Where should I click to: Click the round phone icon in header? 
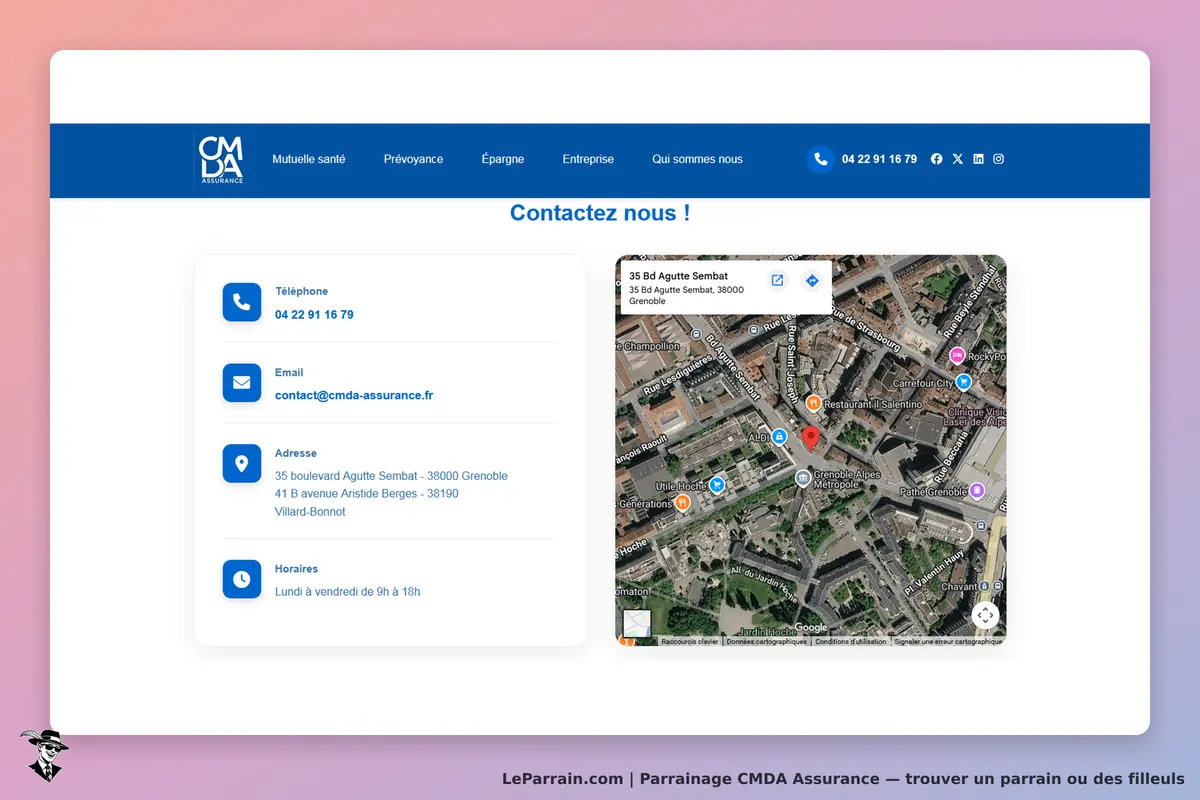[821, 159]
